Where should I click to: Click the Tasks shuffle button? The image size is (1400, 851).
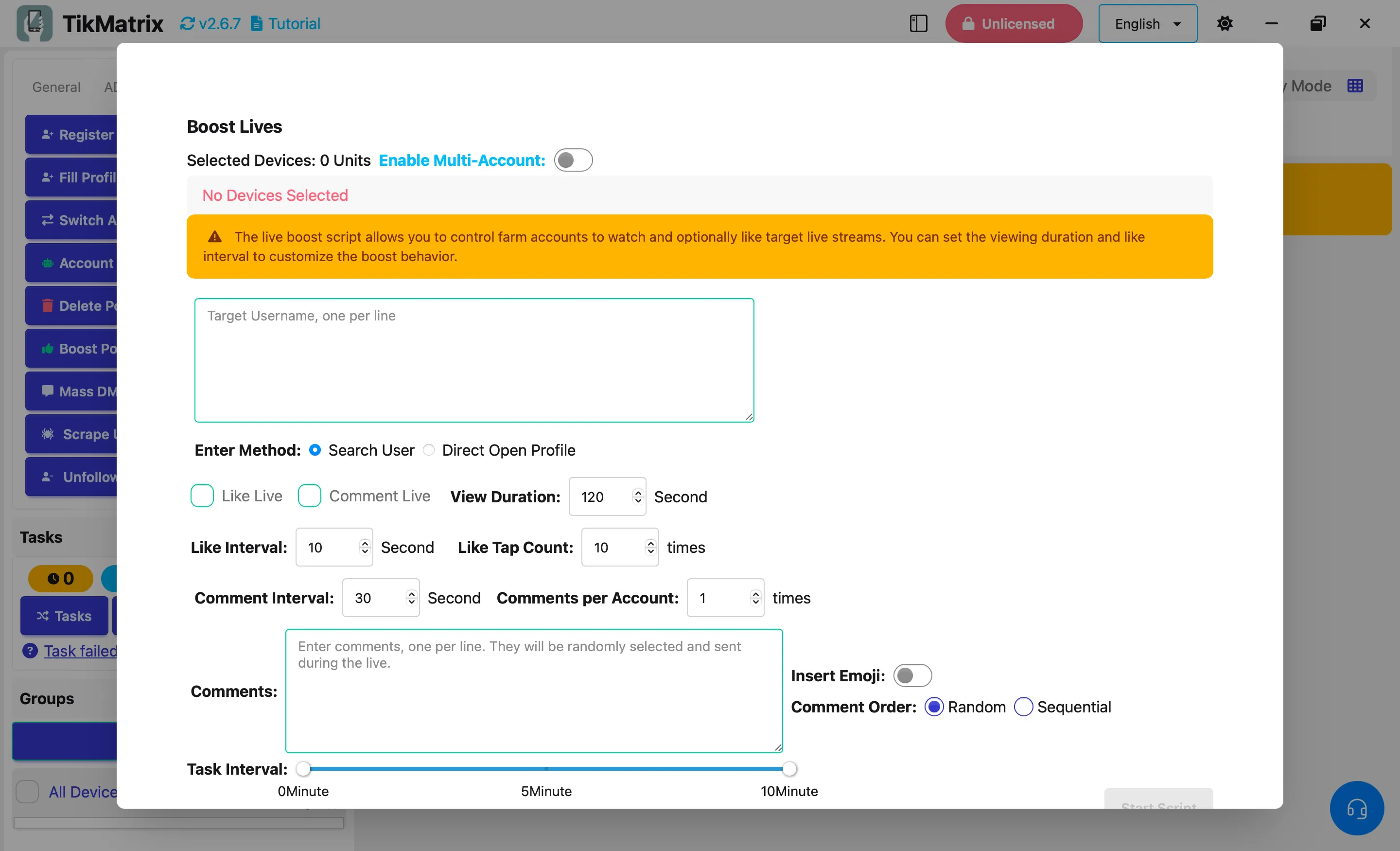[x=64, y=616]
